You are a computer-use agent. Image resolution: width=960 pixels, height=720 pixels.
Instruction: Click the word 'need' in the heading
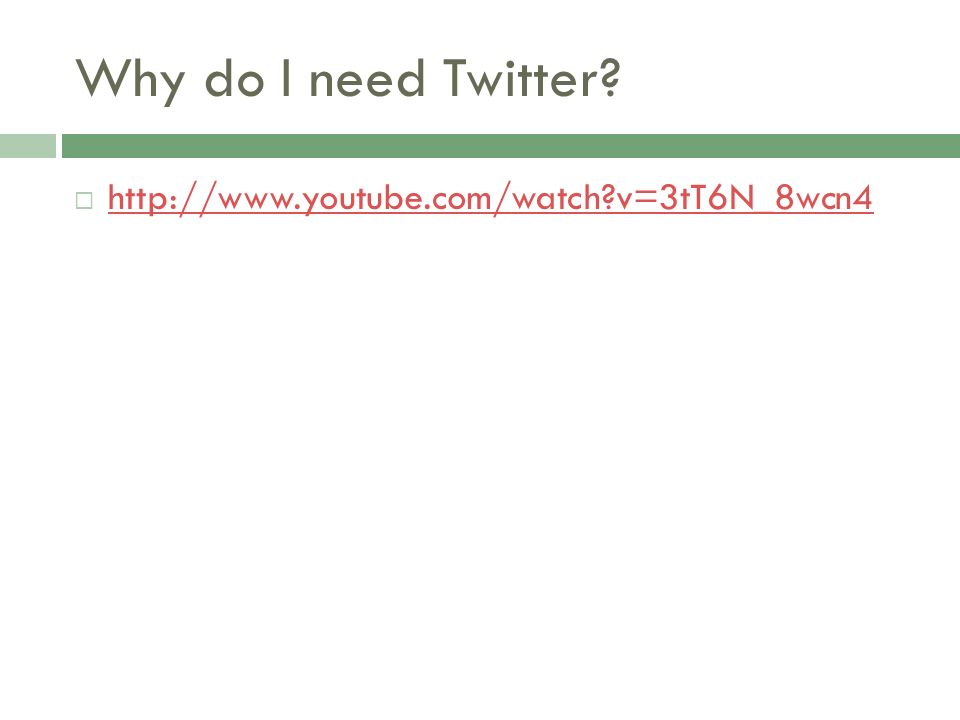367,78
